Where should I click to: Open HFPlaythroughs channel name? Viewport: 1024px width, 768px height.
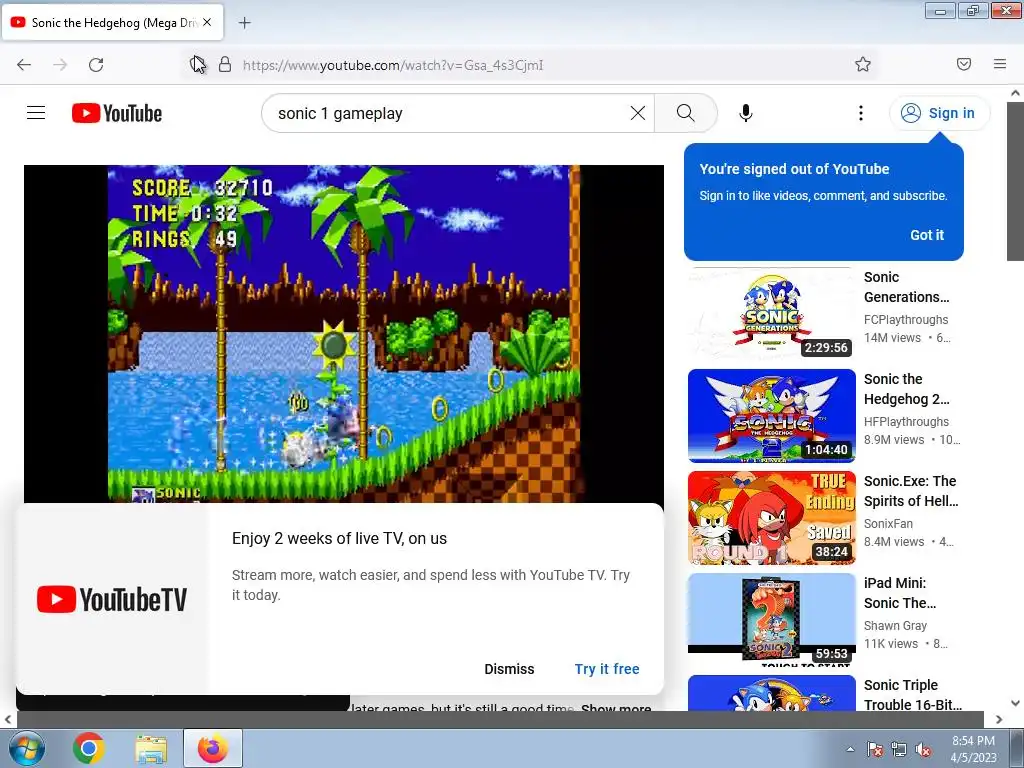point(906,421)
